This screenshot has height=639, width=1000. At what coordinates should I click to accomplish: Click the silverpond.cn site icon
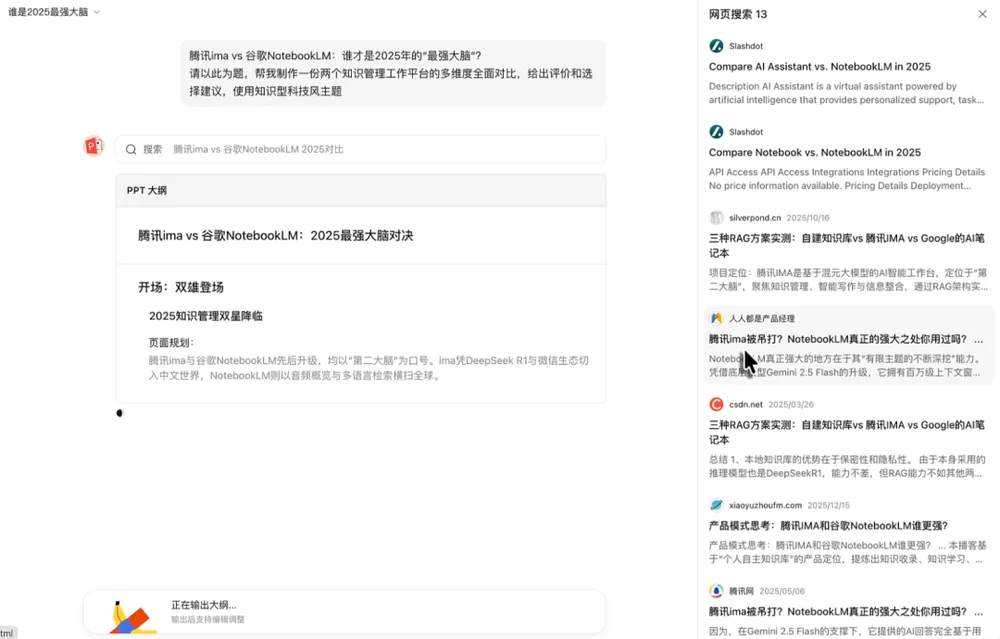point(716,217)
